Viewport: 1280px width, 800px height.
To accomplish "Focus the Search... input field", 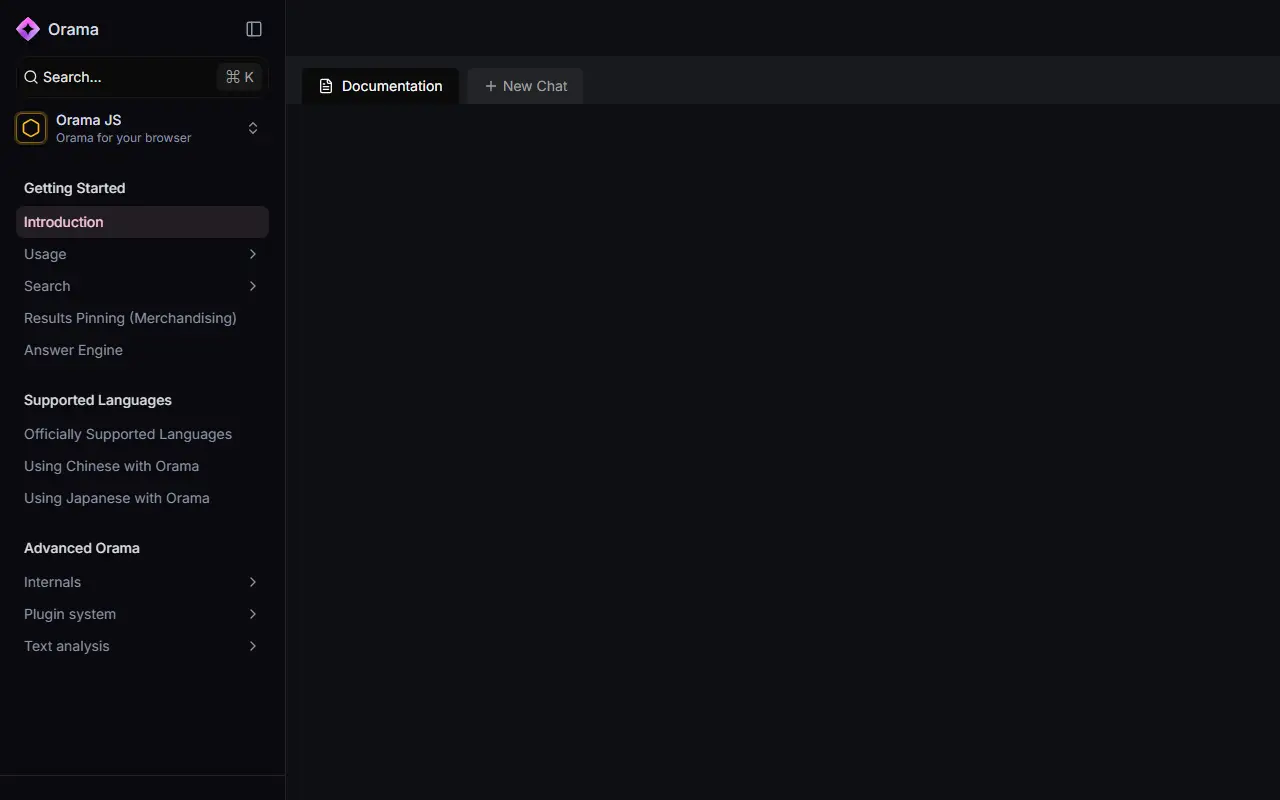I will point(142,77).
